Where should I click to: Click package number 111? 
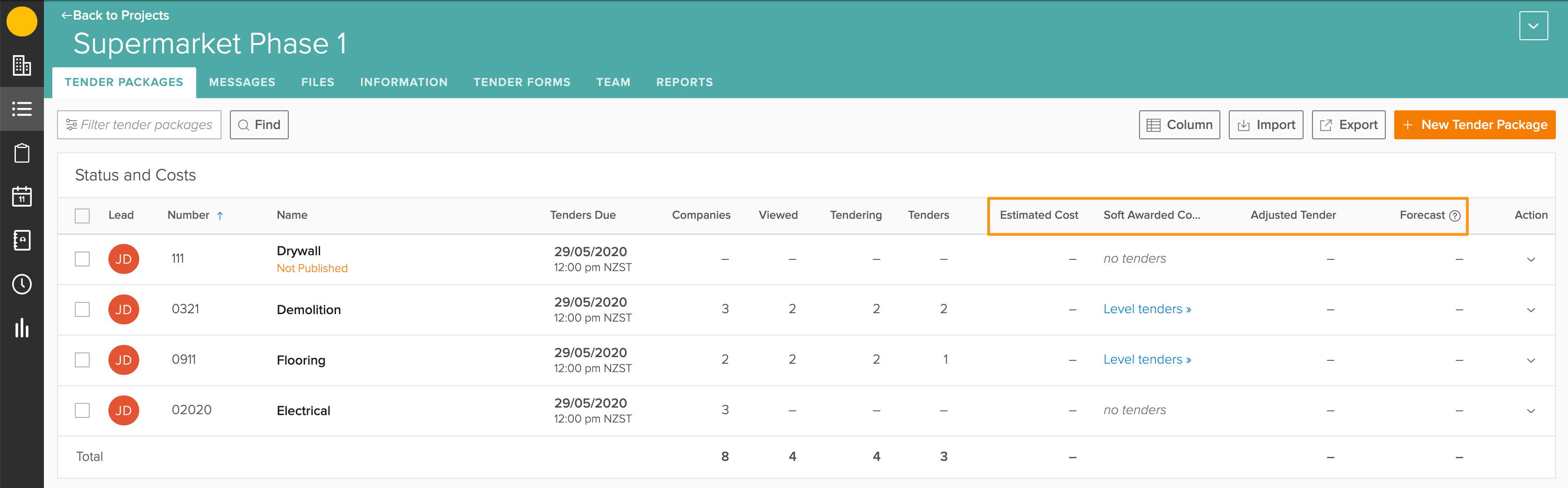click(x=177, y=258)
